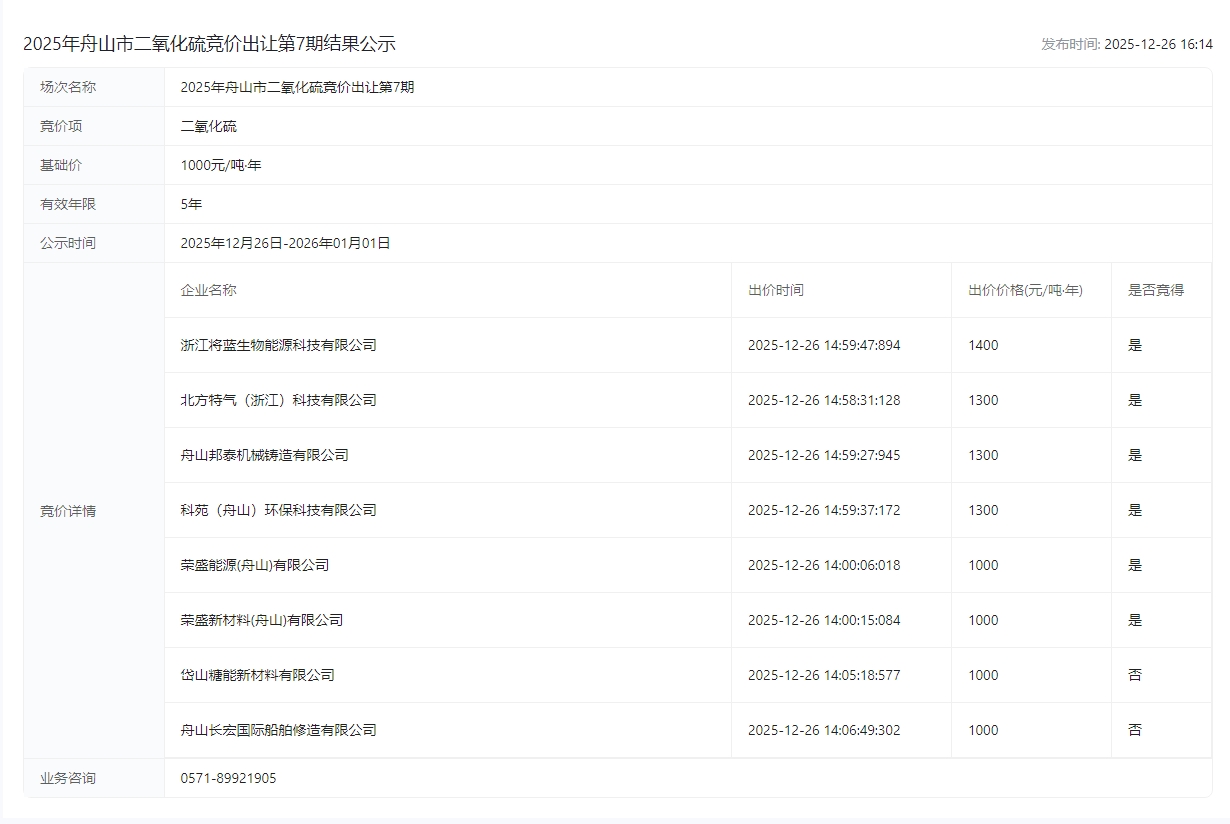Click the consultation phone number 0571-89921905

click(228, 778)
